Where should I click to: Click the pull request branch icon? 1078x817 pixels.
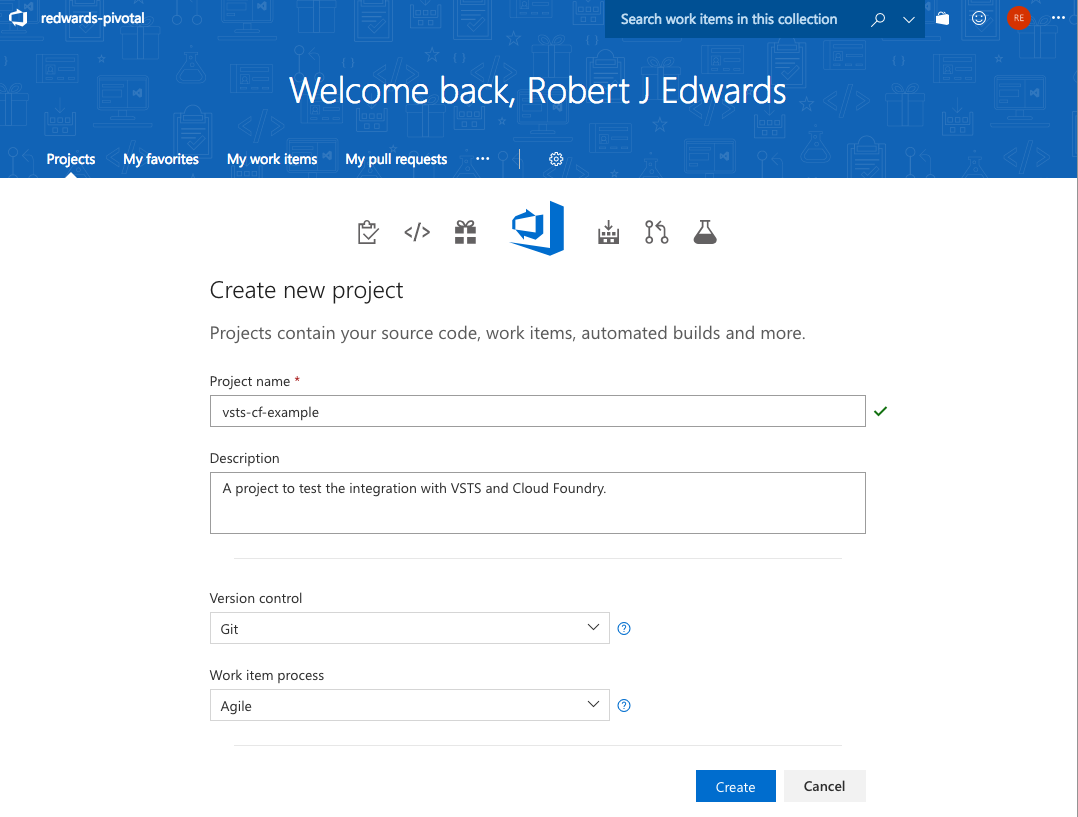pos(656,233)
